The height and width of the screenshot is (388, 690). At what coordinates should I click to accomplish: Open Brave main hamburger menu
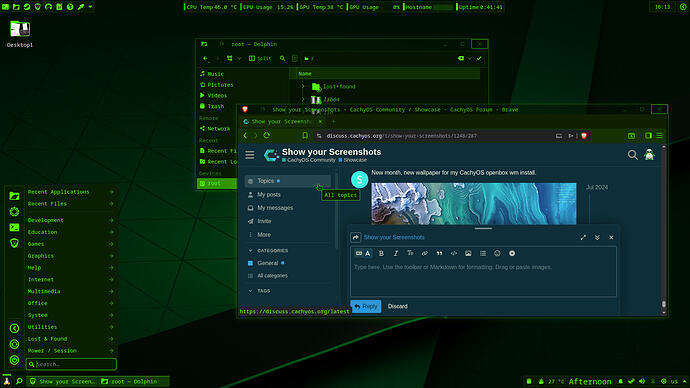[659, 135]
